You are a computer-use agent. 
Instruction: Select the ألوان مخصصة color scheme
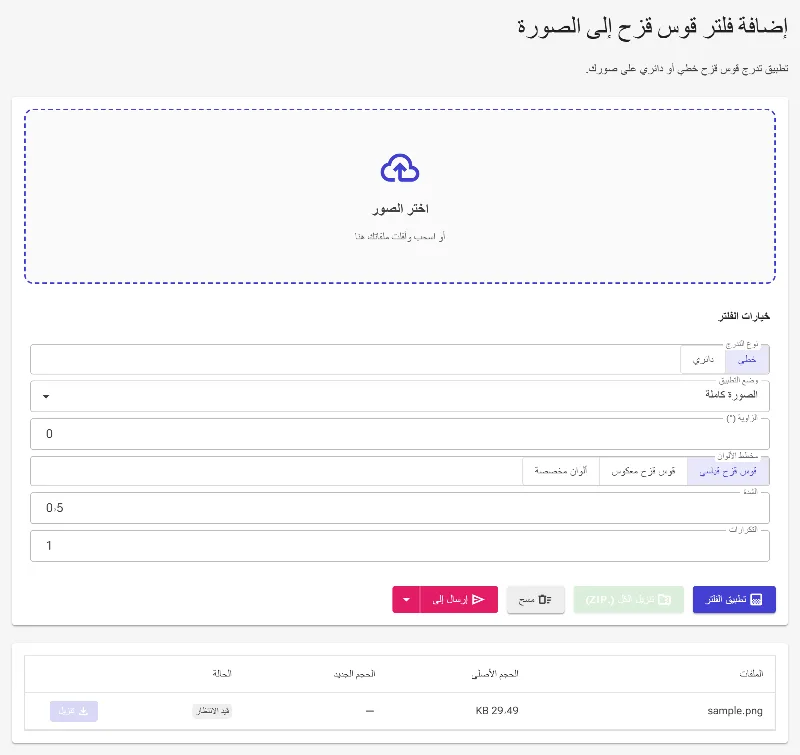[x=561, y=471]
